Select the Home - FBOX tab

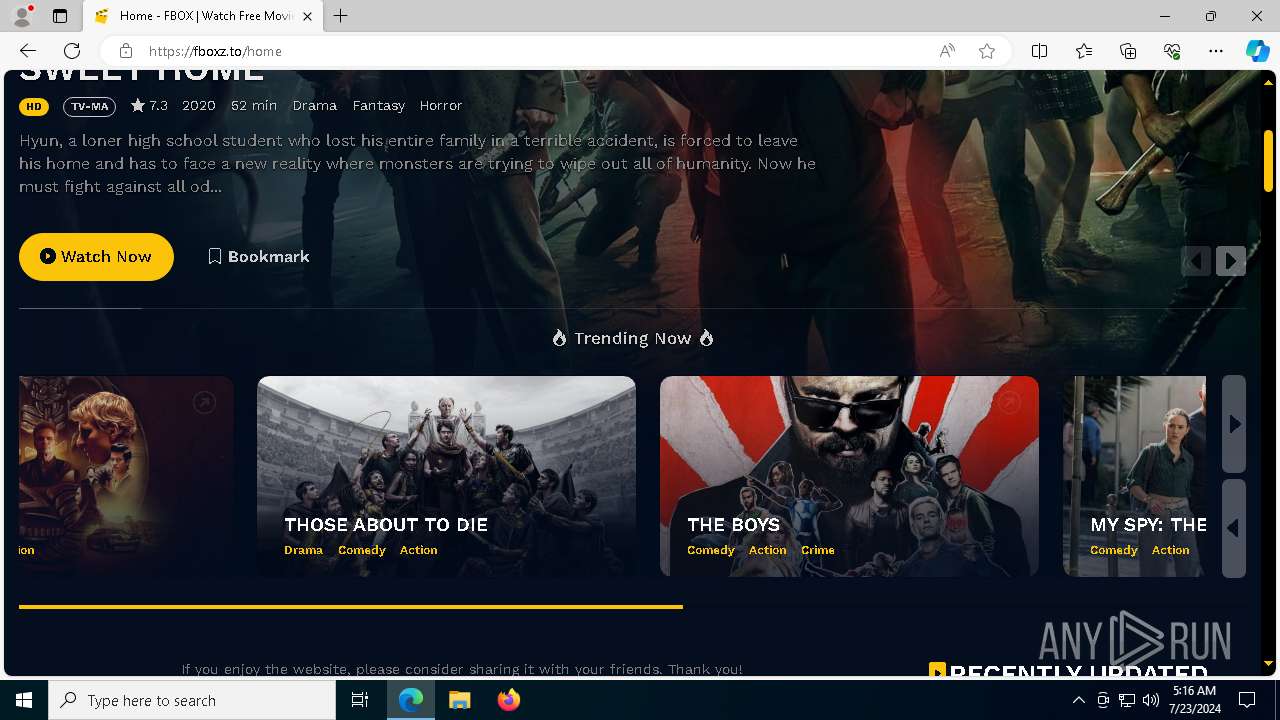tap(203, 16)
